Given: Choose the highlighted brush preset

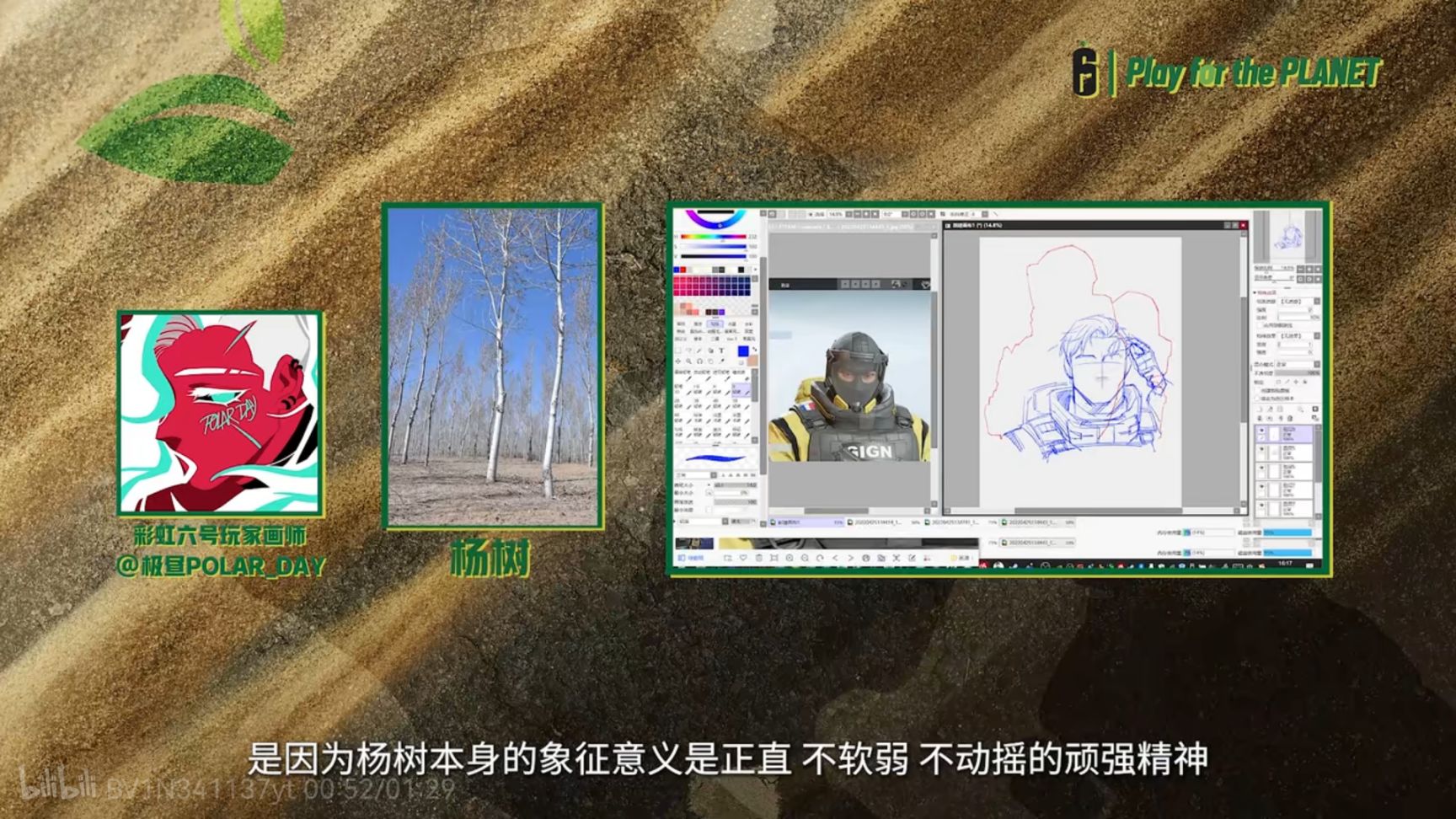Looking at the screenshot, I should [x=741, y=390].
